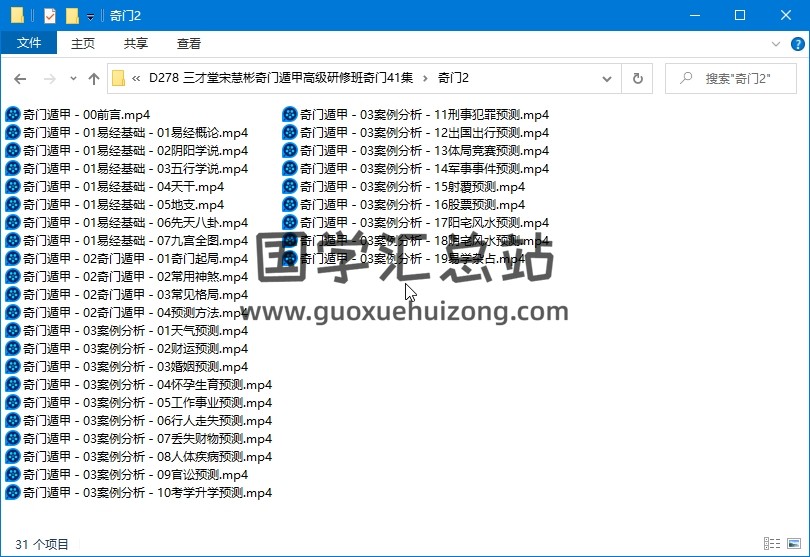Select file 01天气预测.mp4
The width and height of the screenshot is (810, 557).
[x=127, y=331]
